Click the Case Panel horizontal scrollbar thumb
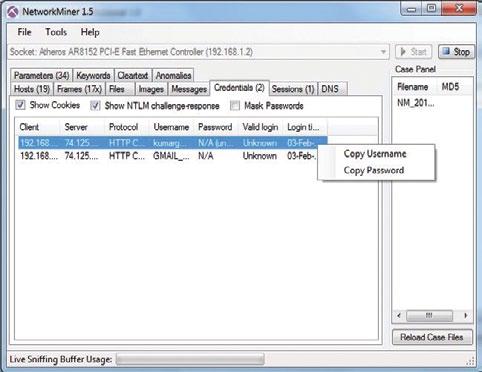 tap(429, 315)
